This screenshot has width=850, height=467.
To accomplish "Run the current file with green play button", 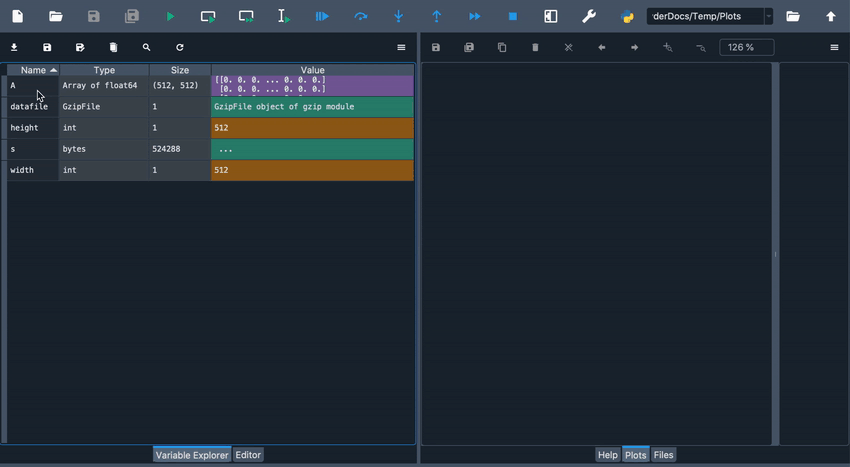I will tap(170, 16).
